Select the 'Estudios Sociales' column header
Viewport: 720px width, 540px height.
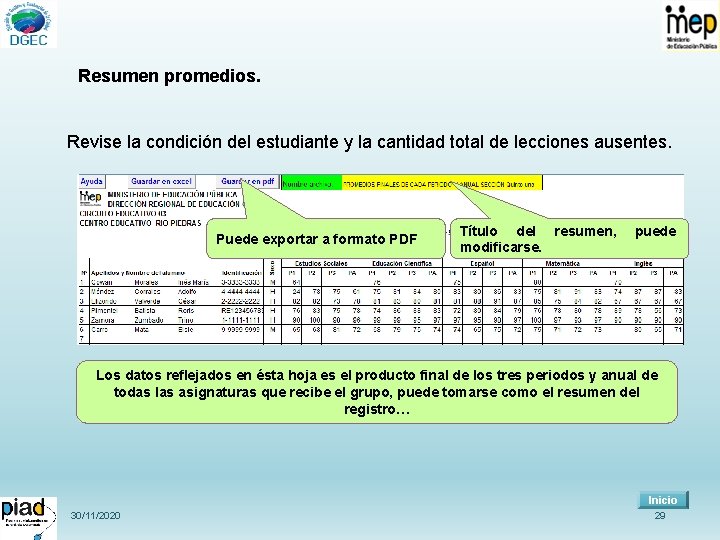coord(321,264)
